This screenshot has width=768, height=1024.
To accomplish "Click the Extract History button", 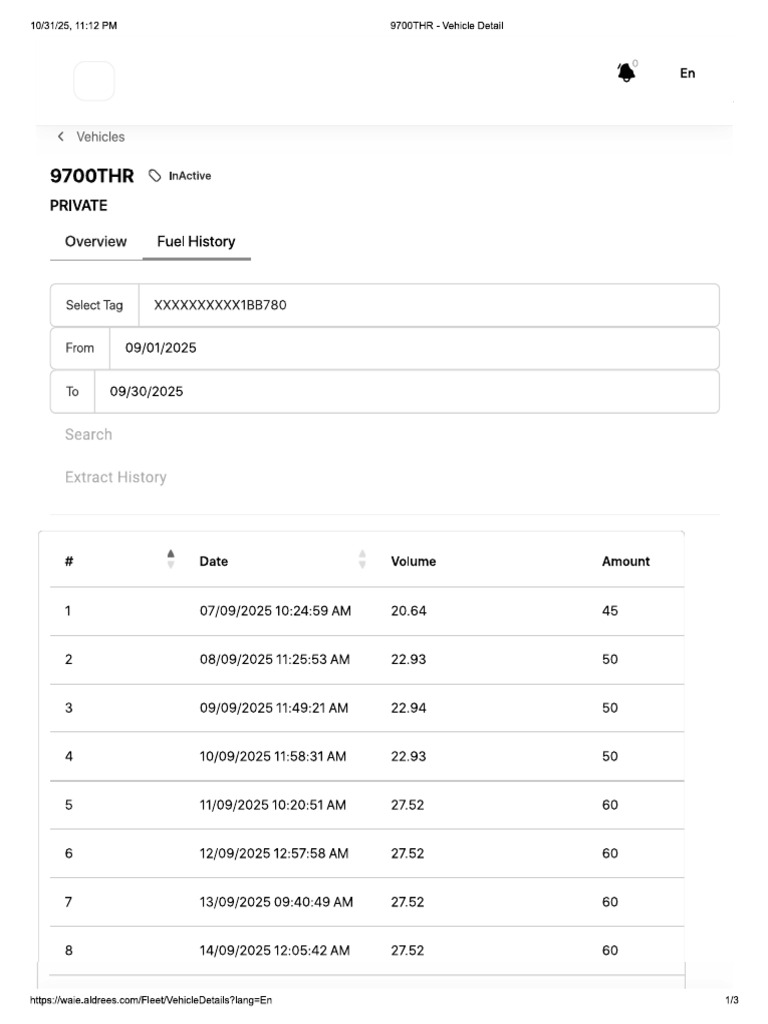I will [x=116, y=477].
